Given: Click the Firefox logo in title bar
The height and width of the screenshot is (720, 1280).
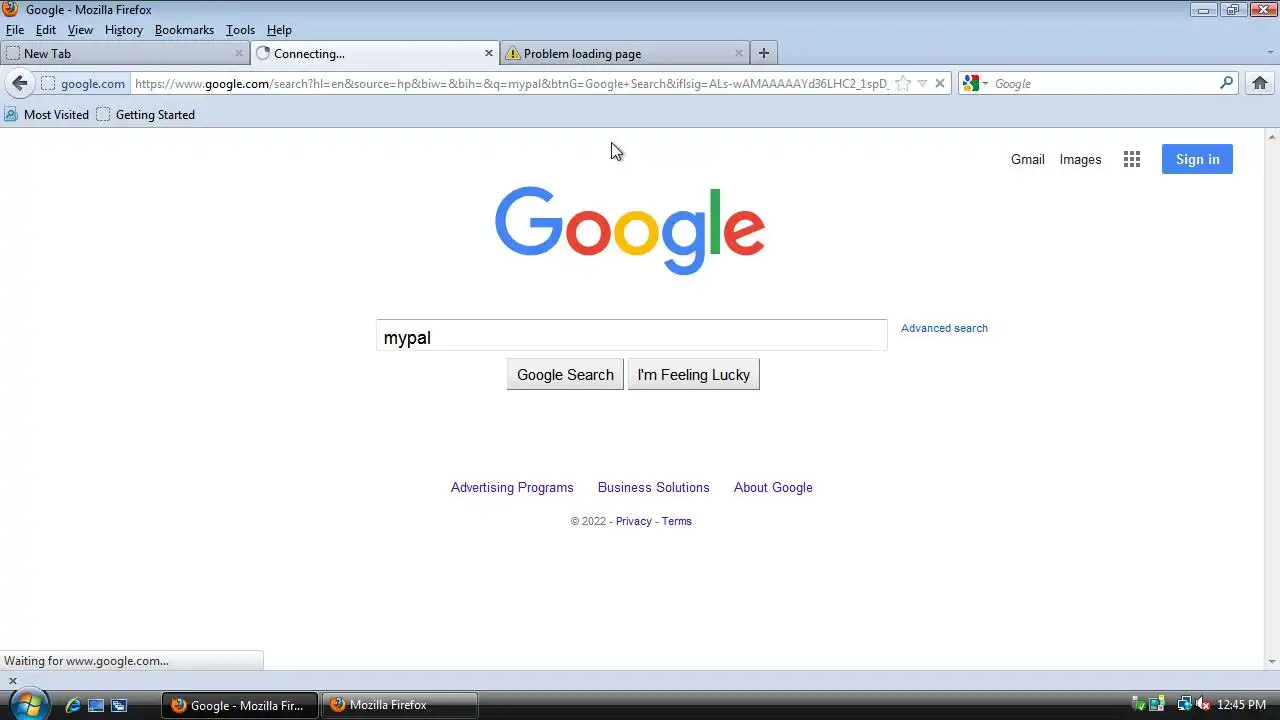Looking at the screenshot, I should (x=10, y=9).
